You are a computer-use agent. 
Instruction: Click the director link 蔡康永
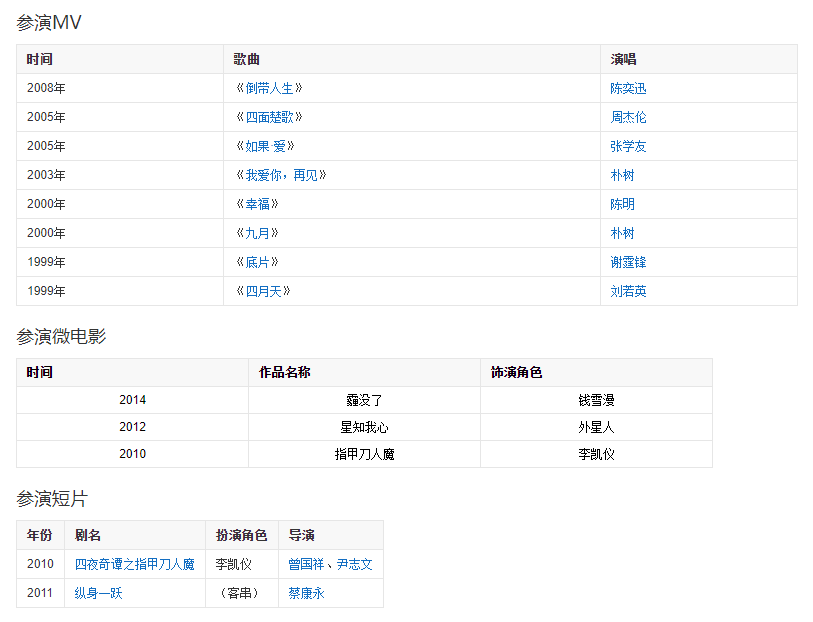coord(306,593)
